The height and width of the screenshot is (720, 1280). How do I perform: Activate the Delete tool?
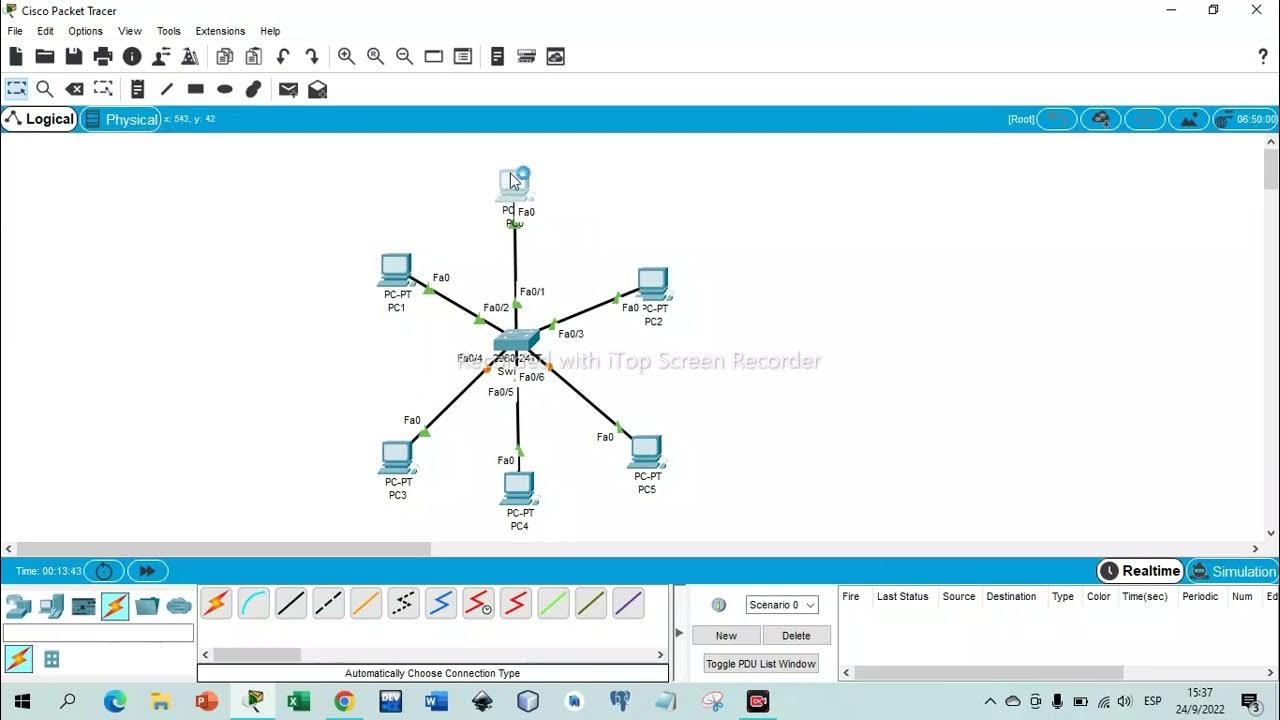[74, 89]
